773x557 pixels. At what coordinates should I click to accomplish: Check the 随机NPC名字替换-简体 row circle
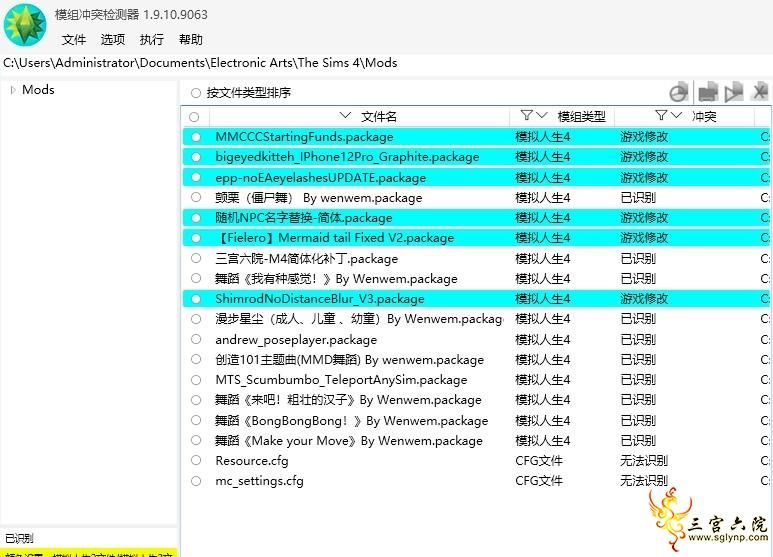(196, 217)
